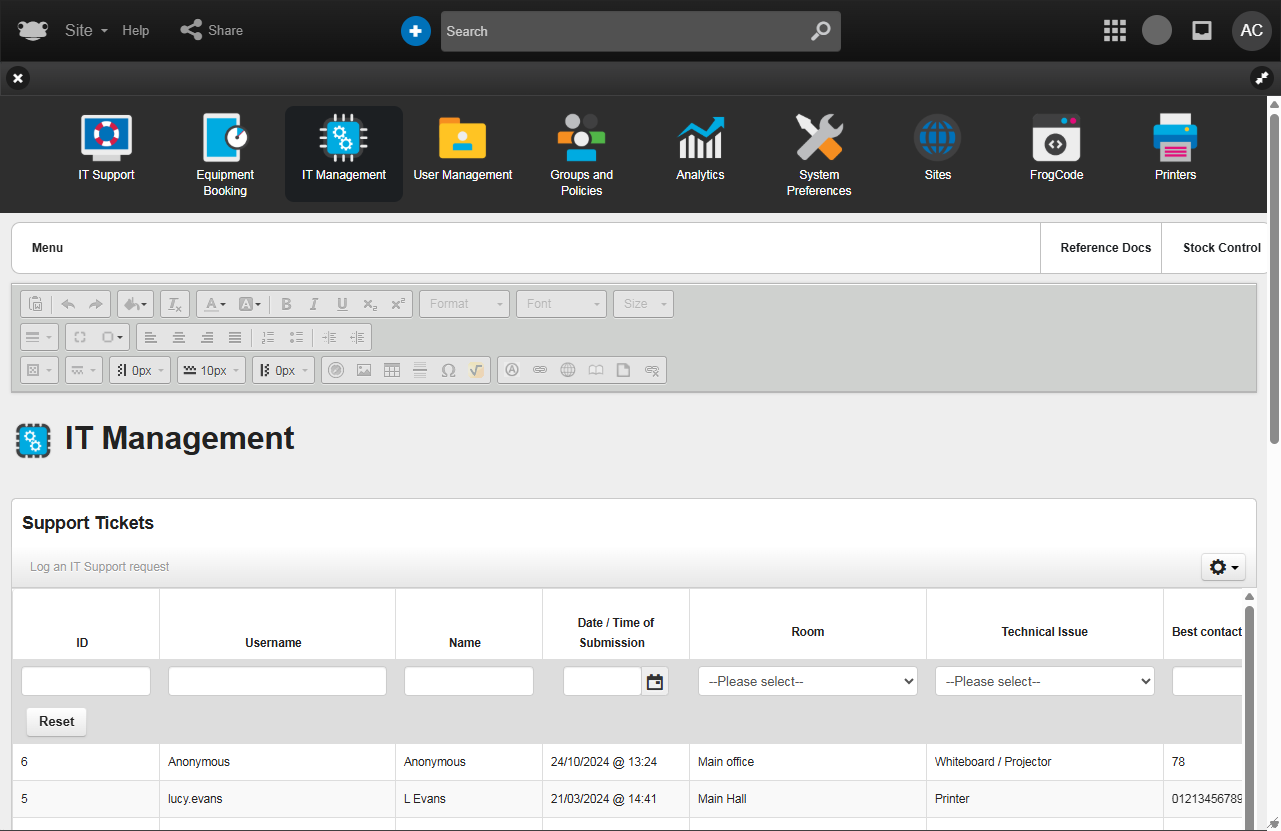Image resolution: width=1281 pixels, height=831 pixels.
Task: Open the Reference Docs menu item
Action: (x=1105, y=248)
